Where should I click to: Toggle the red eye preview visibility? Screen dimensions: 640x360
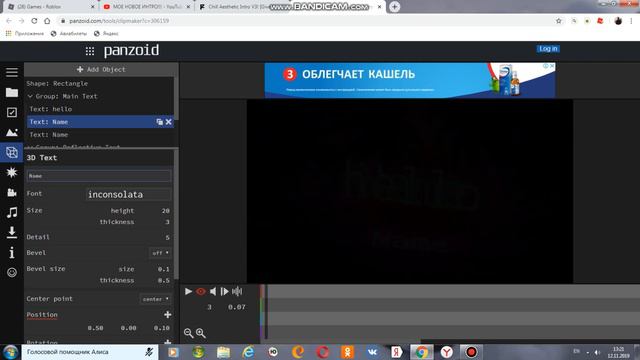(x=200, y=291)
